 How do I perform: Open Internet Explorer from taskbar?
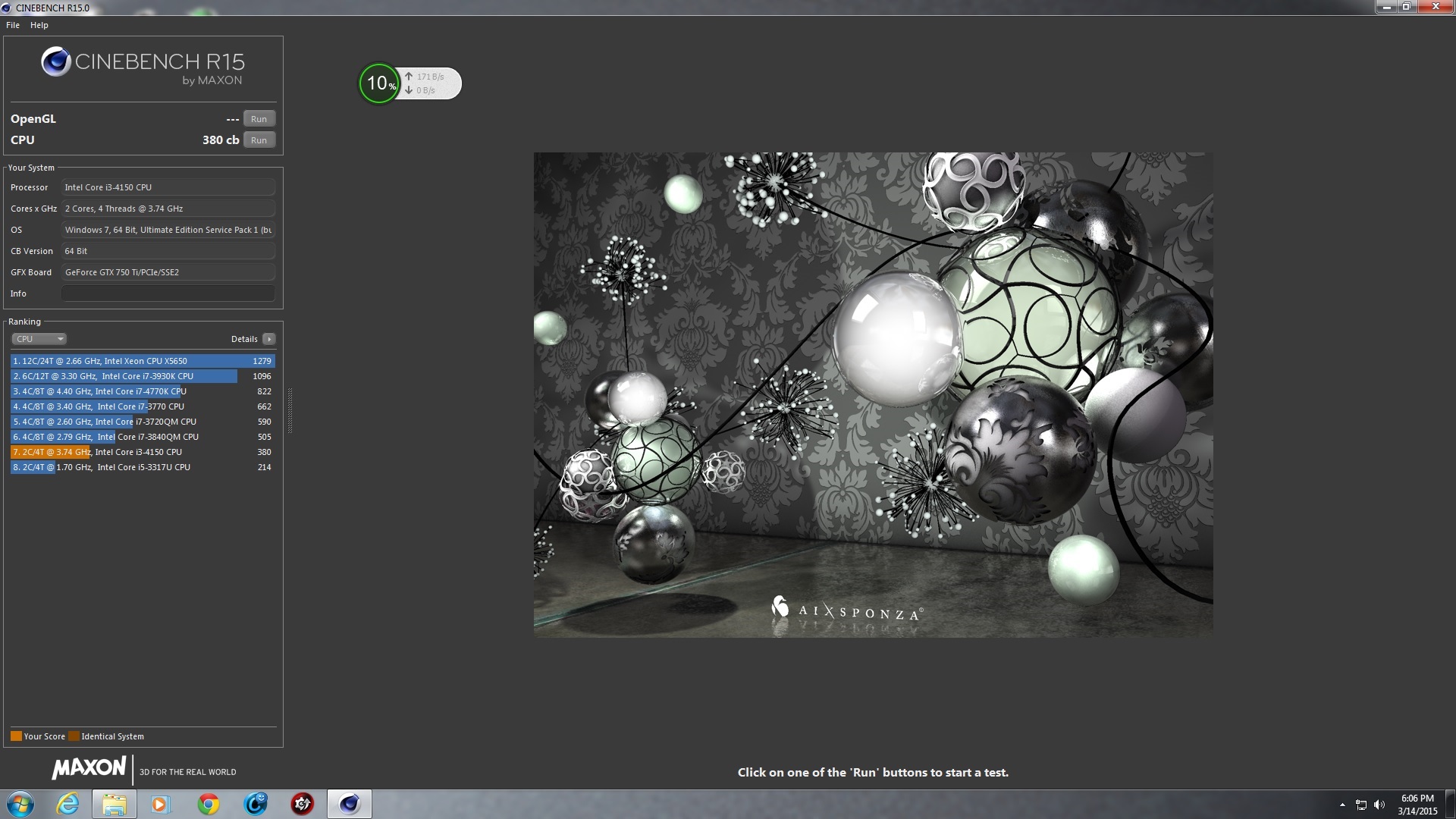[67, 804]
